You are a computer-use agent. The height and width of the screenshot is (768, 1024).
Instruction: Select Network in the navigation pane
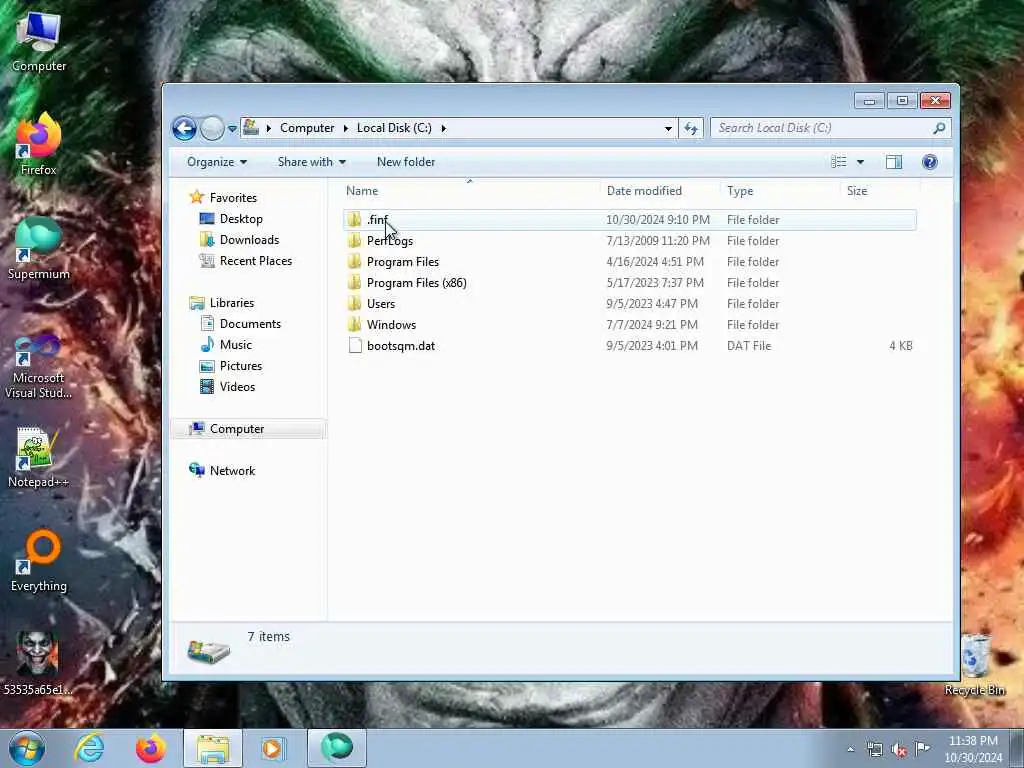[x=232, y=470]
